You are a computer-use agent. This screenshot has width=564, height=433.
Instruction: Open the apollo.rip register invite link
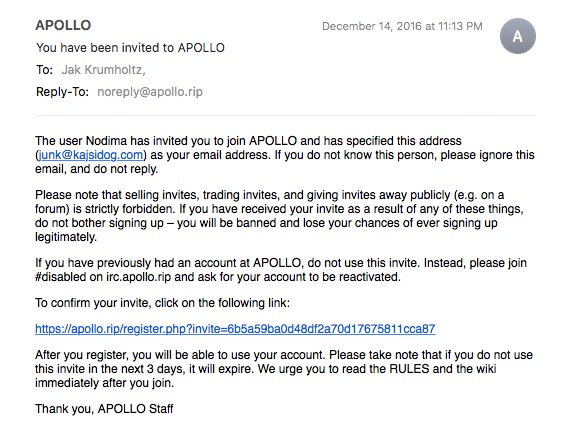point(235,329)
